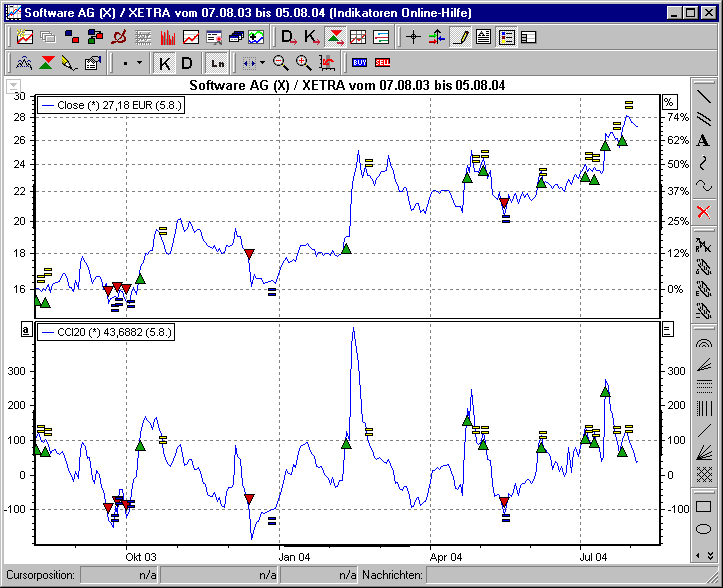
Task: Open the horizontal scroll range dropdown arrow
Action: click(262, 63)
